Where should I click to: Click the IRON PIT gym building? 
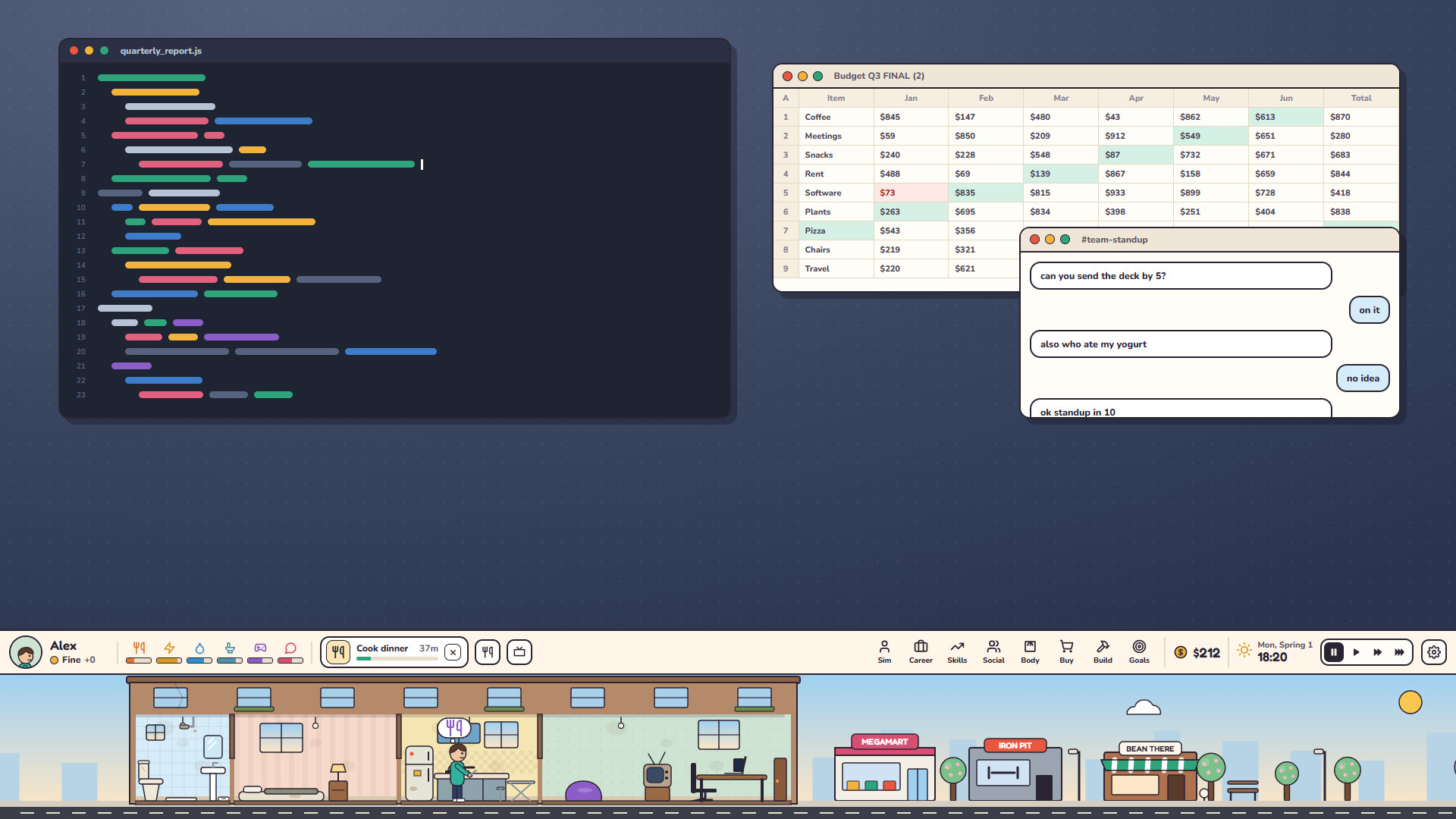tap(1015, 770)
